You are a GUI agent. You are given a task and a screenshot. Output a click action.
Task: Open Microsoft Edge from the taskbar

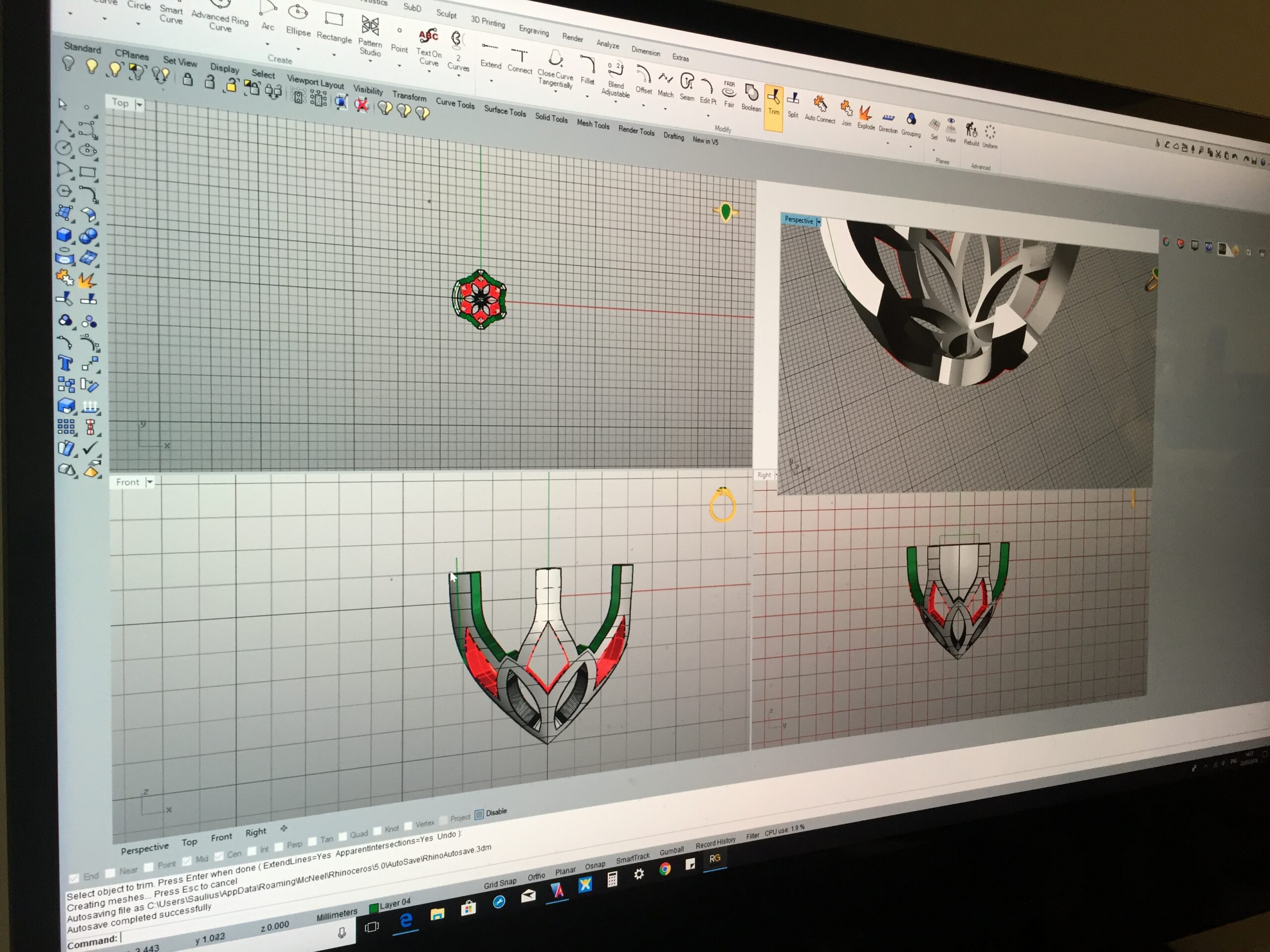pyautogui.click(x=406, y=920)
